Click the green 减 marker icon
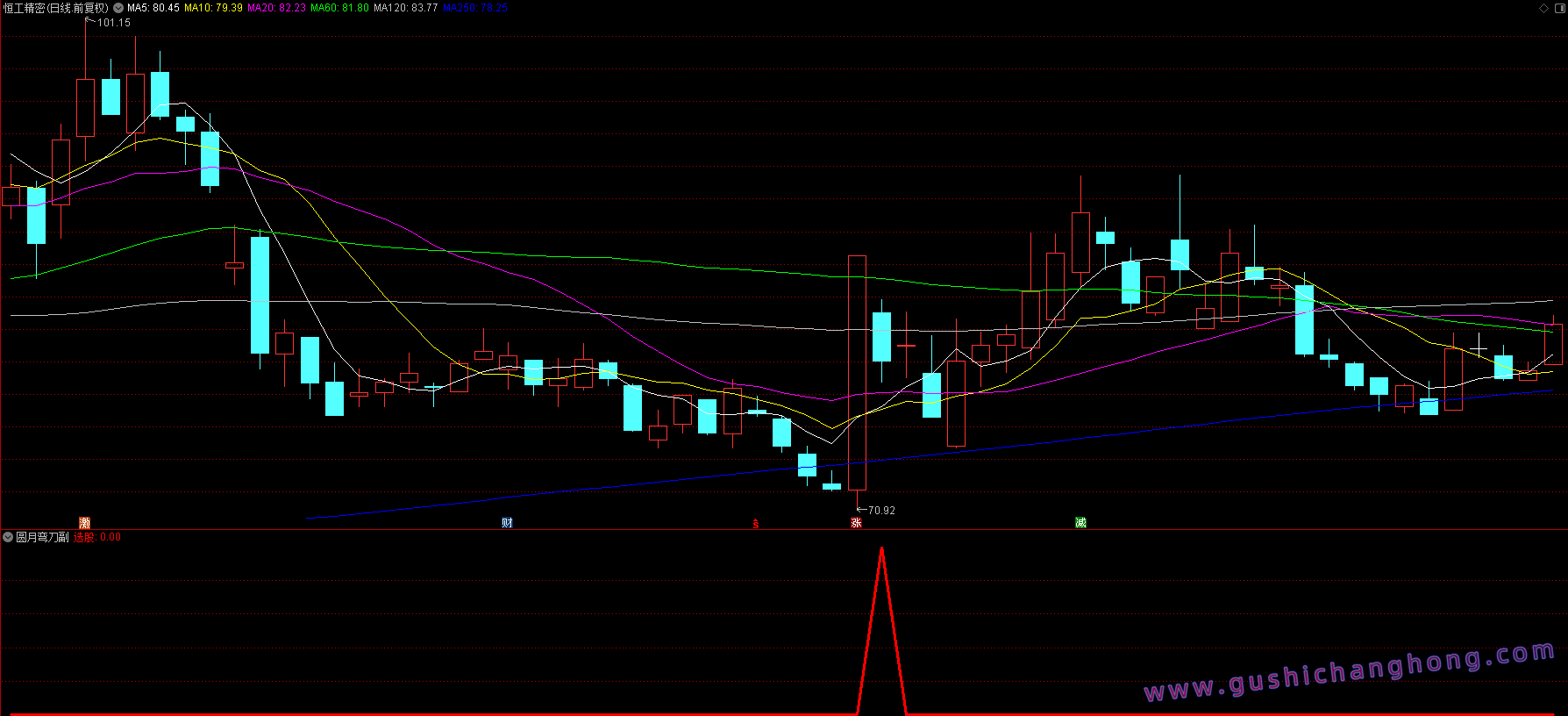Image resolution: width=1568 pixels, height=716 pixels. click(1080, 523)
